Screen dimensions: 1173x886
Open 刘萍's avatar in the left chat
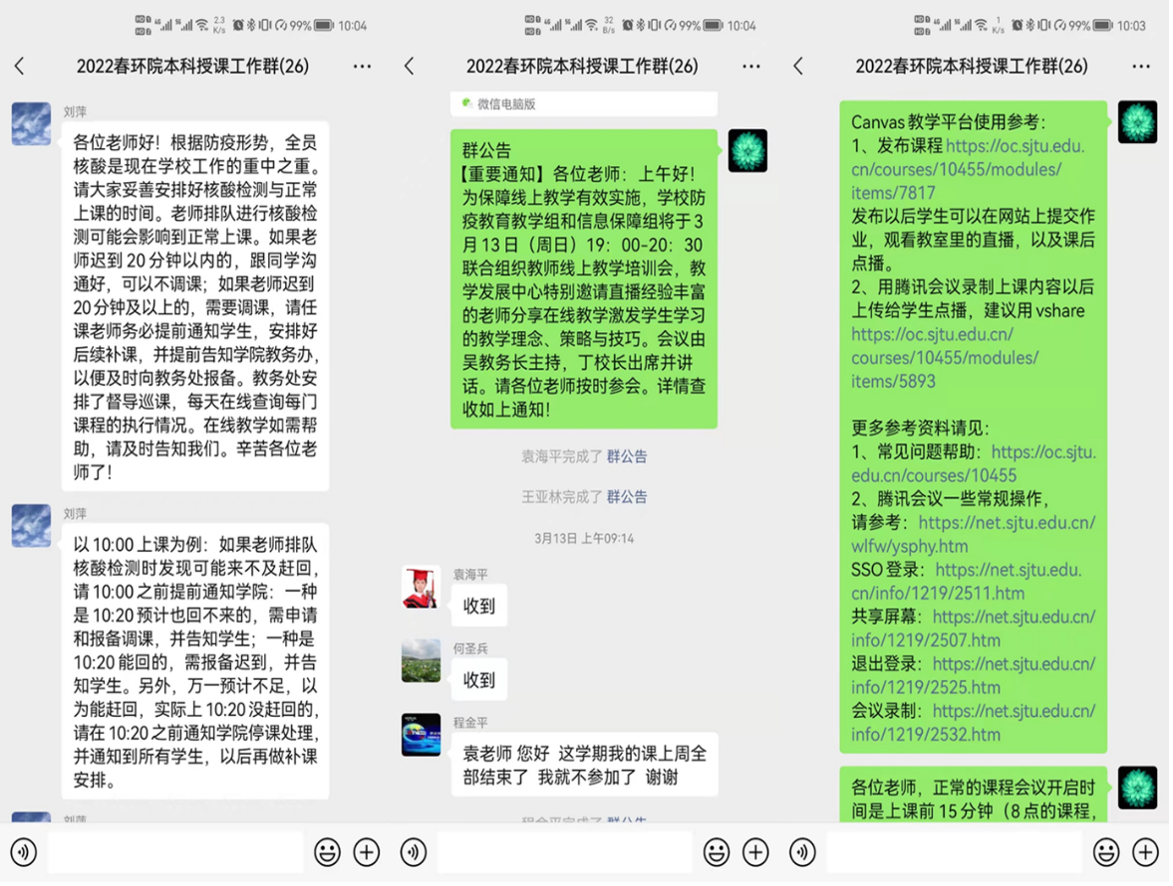[x=31, y=124]
